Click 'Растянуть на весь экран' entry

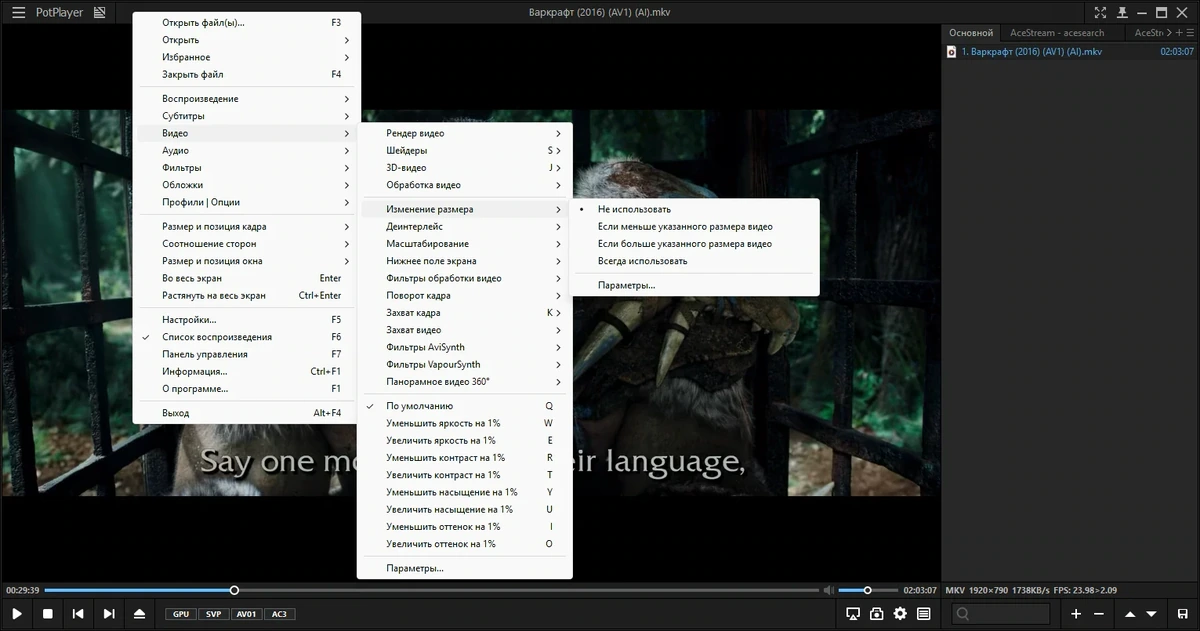247,295
